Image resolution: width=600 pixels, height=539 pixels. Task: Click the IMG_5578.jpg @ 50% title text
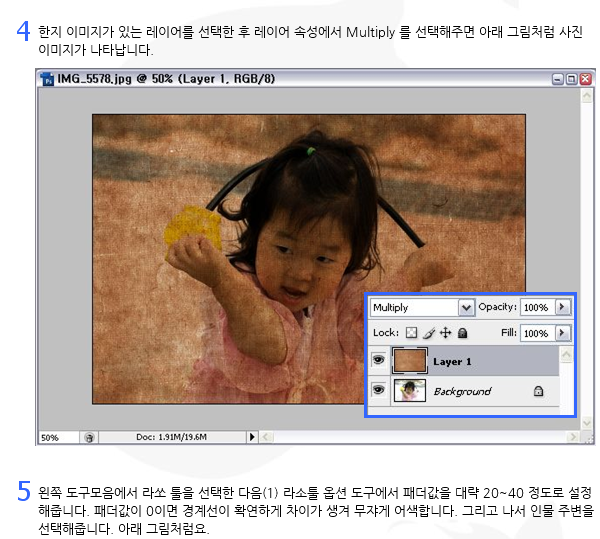(166, 79)
